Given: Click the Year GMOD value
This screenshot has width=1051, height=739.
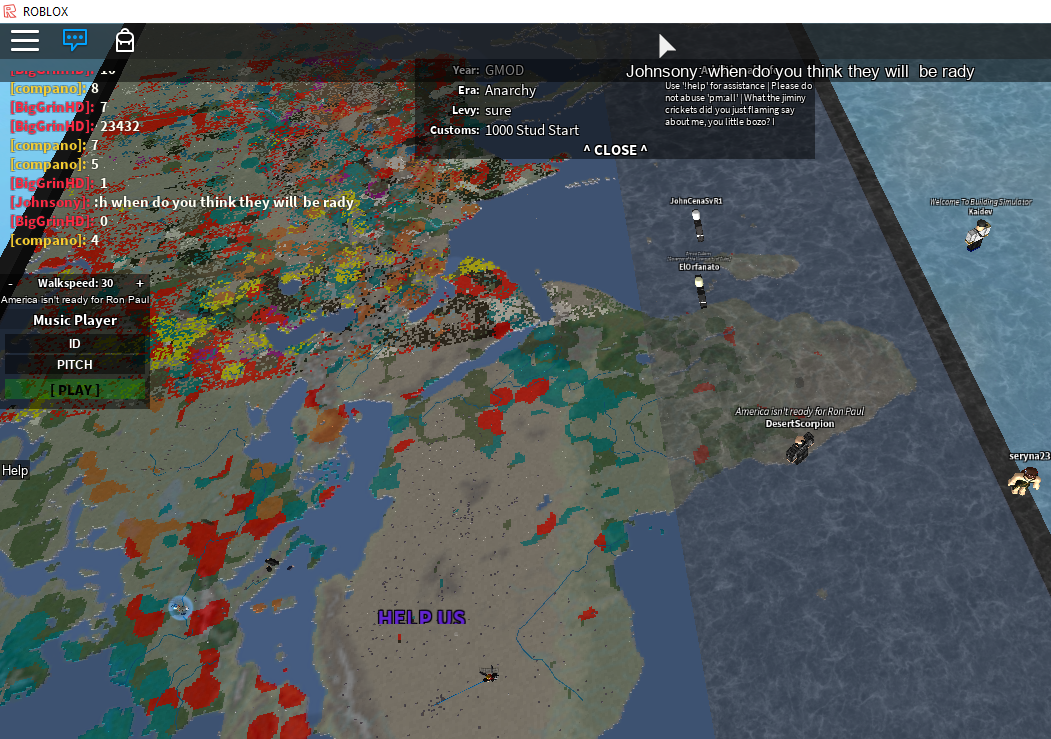Looking at the screenshot, I should click(504, 70).
